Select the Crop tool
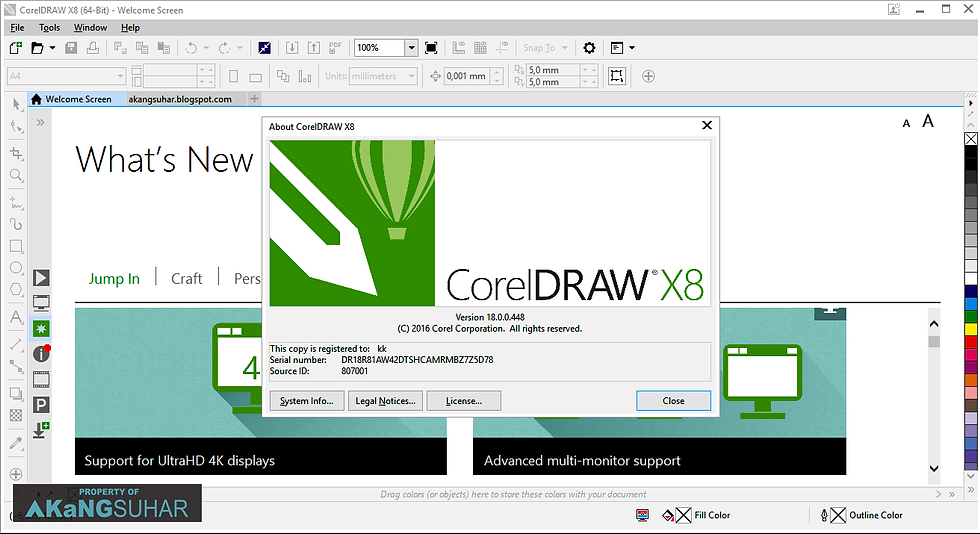The height and width of the screenshot is (534, 980). 16,153
